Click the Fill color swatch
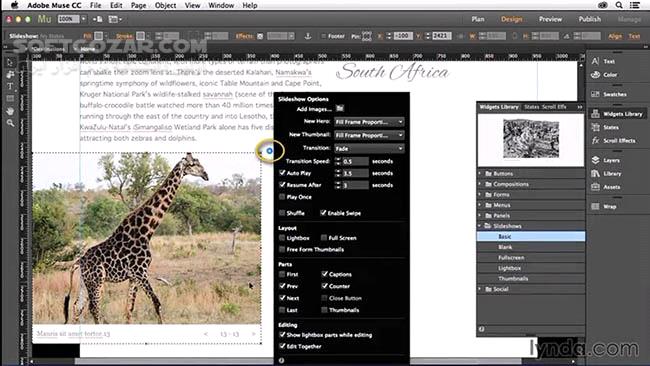Image resolution: width=650 pixels, height=366 pixels. click(98, 36)
